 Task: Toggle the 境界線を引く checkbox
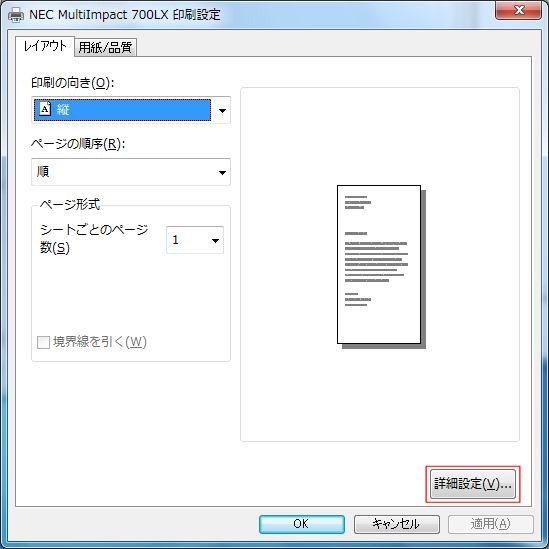click(x=43, y=342)
